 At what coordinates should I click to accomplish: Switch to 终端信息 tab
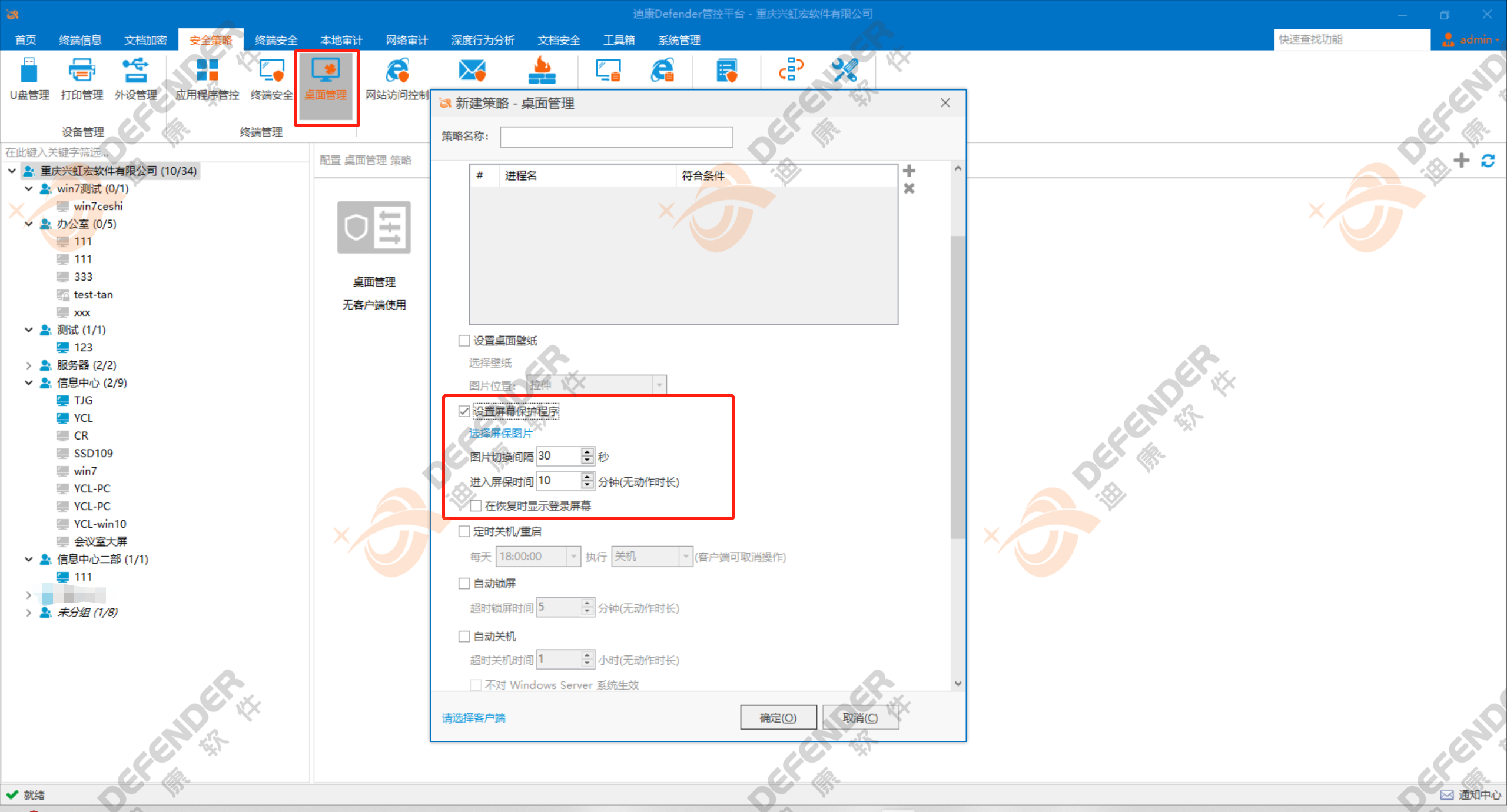pyautogui.click(x=80, y=39)
